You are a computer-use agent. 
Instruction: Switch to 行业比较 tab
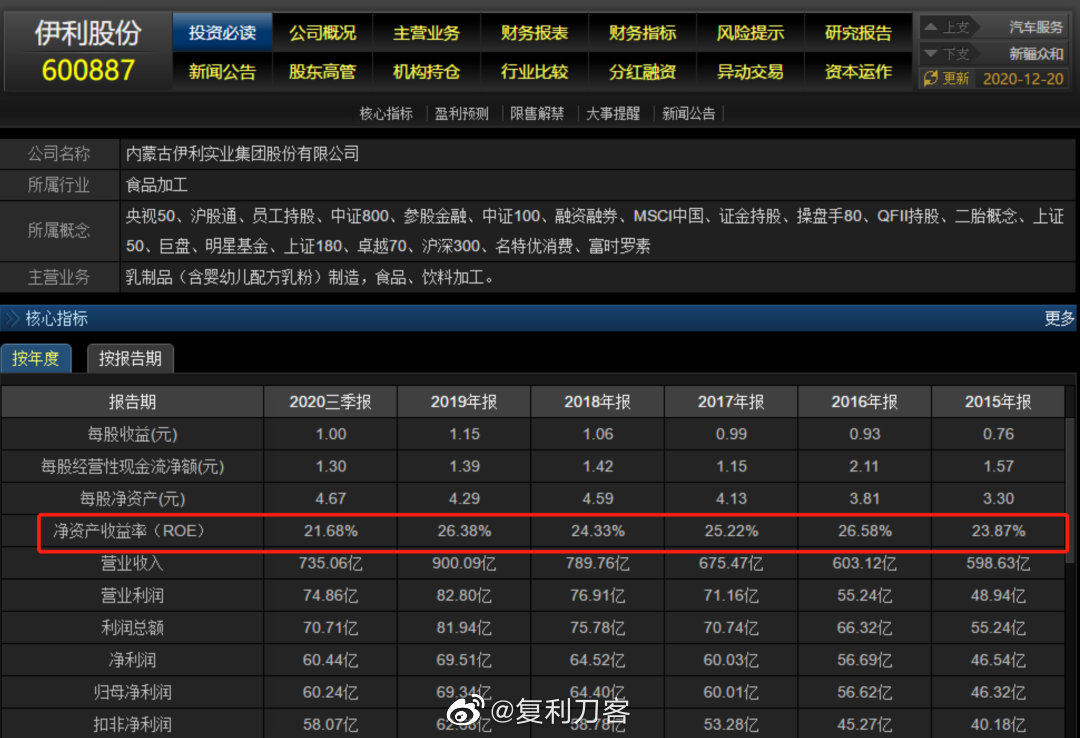tap(534, 72)
